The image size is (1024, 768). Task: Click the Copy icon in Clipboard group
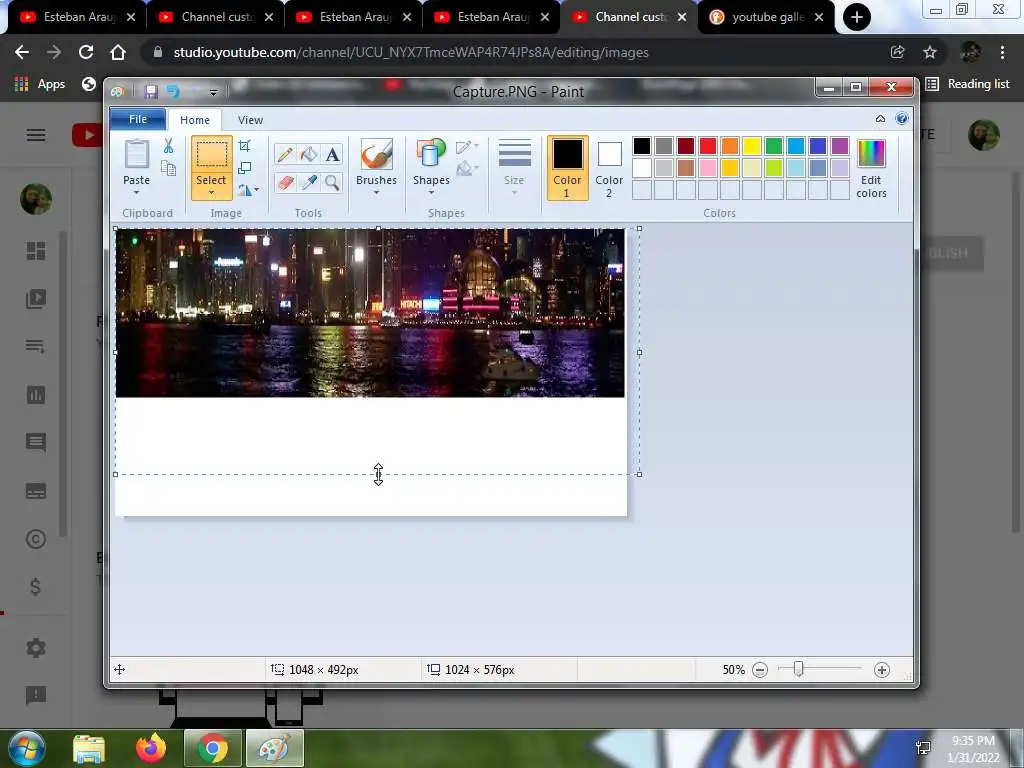pyautogui.click(x=168, y=168)
